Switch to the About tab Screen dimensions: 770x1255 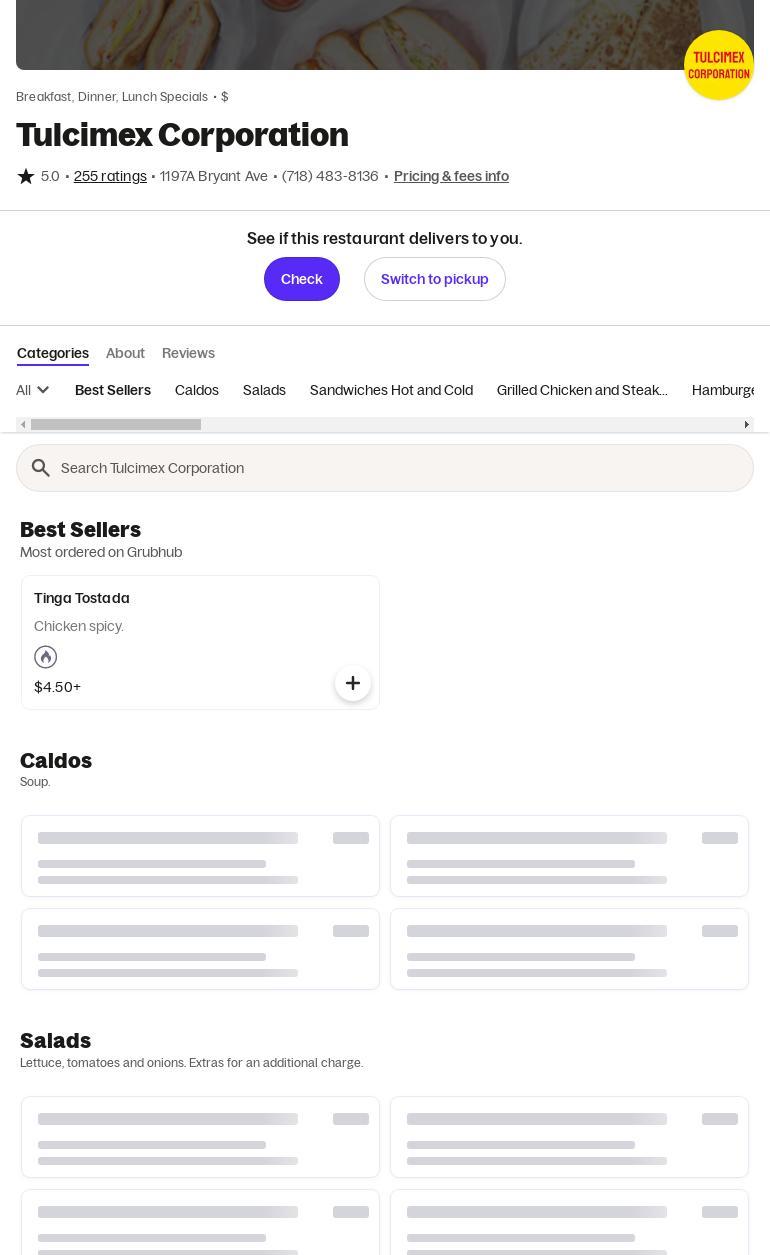[125, 353]
